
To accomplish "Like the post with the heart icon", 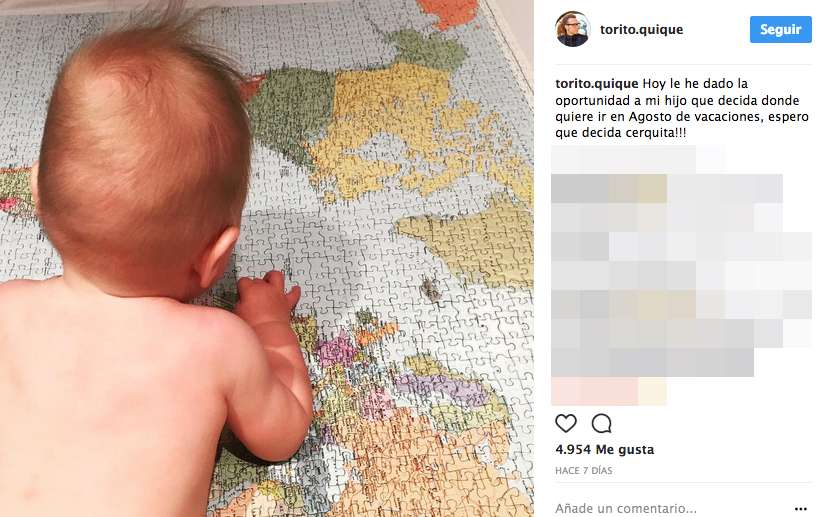I will [x=566, y=424].
